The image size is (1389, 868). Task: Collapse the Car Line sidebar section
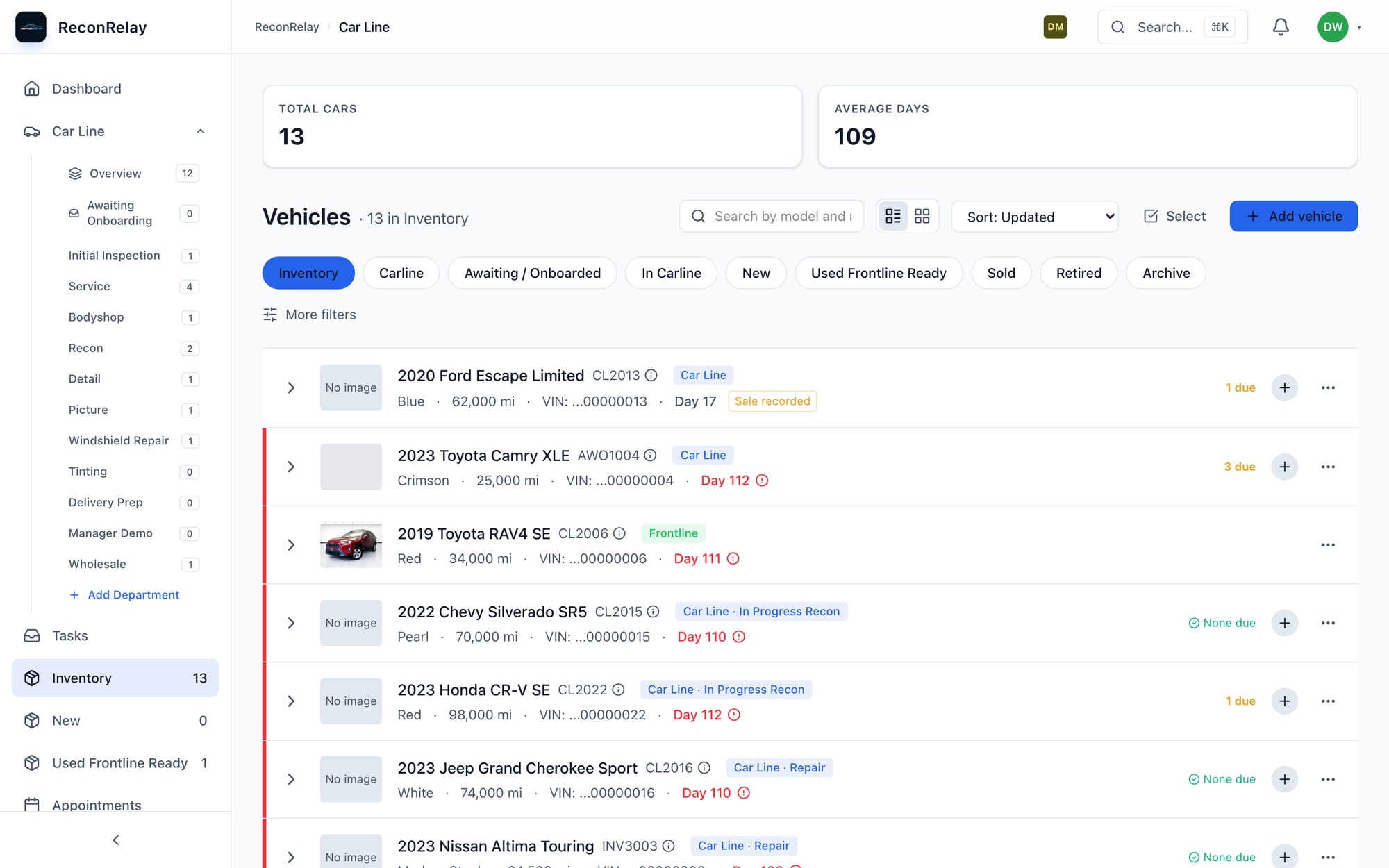point(200,131)
